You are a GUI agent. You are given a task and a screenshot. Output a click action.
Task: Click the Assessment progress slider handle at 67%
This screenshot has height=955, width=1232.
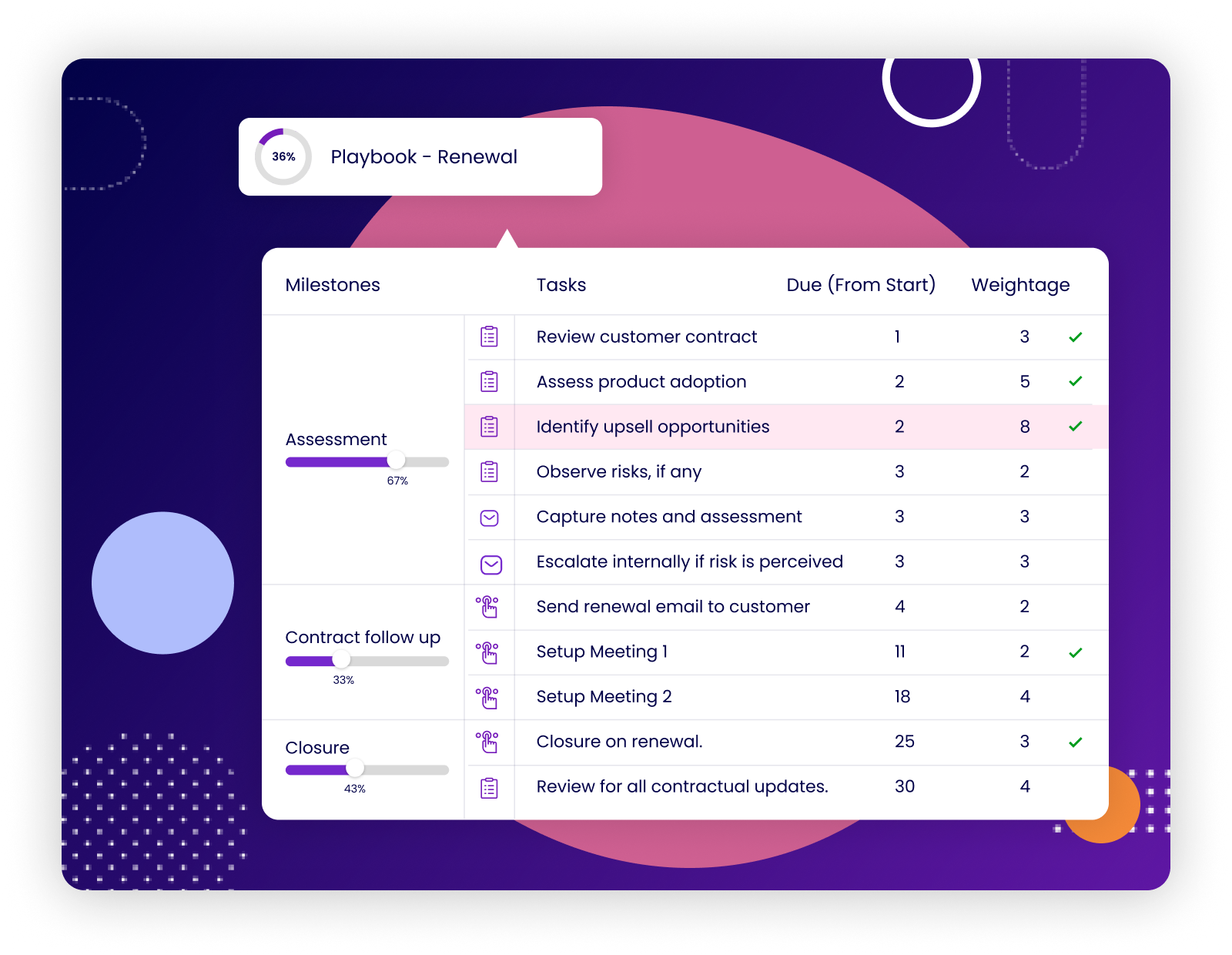point(397,461)
